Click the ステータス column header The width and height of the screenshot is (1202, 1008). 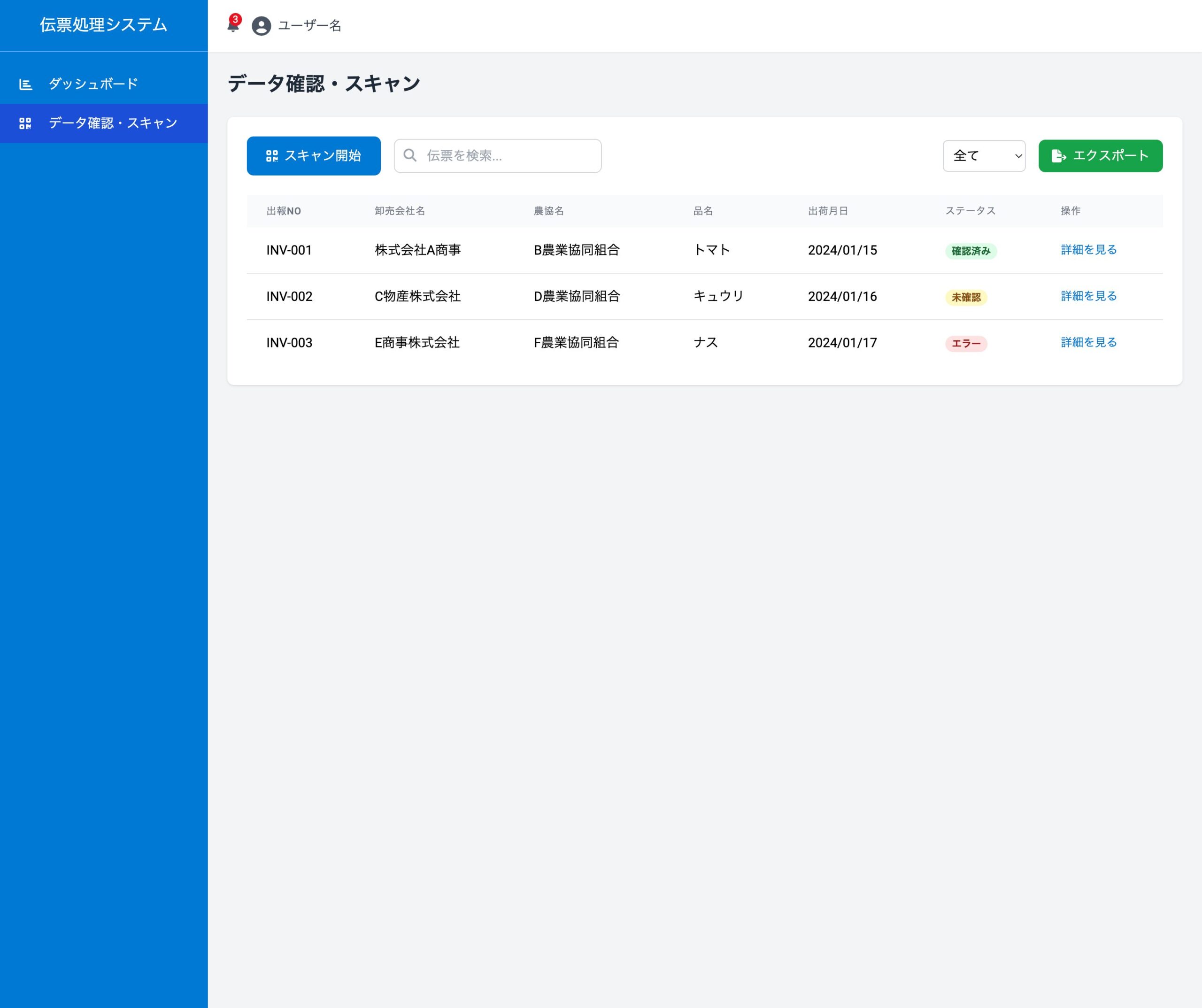[x=971, y=211]
